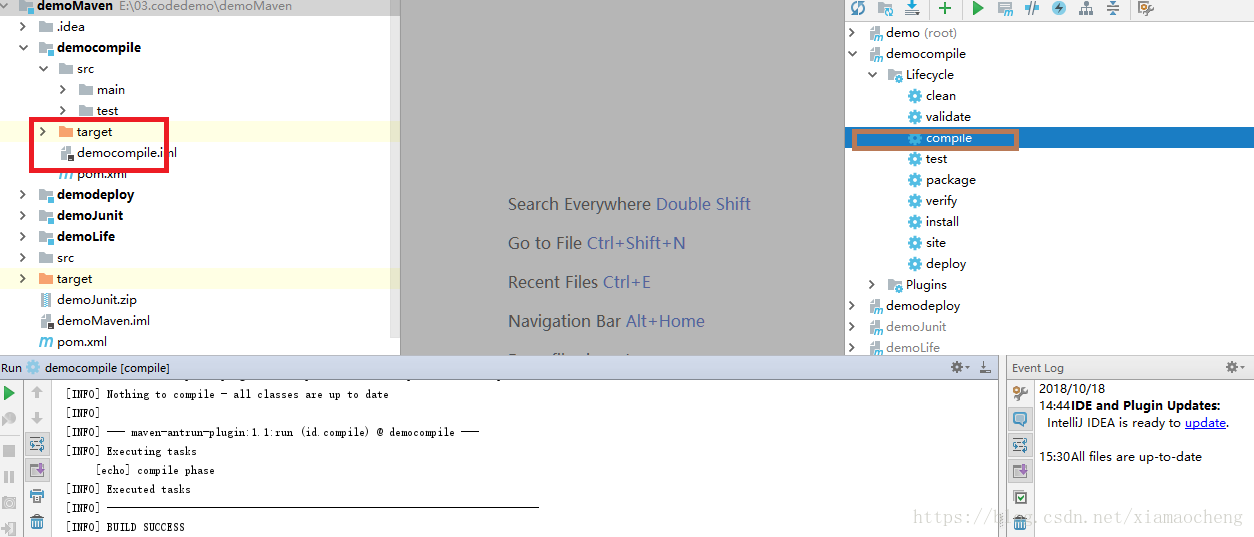This screenshot has height=537, width=1254.
Task: Download sources and documentation icon
Action: tap(912, 8)
